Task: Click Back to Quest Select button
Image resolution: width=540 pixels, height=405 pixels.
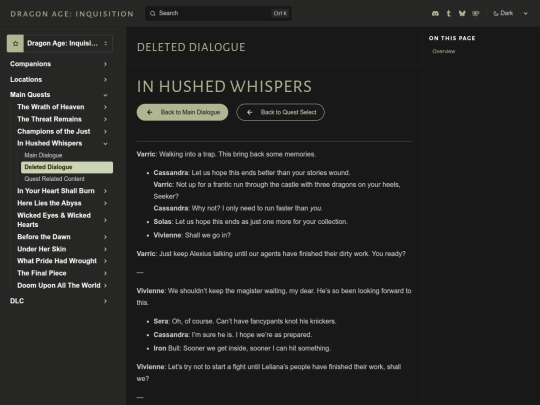Action: (280, 112)
